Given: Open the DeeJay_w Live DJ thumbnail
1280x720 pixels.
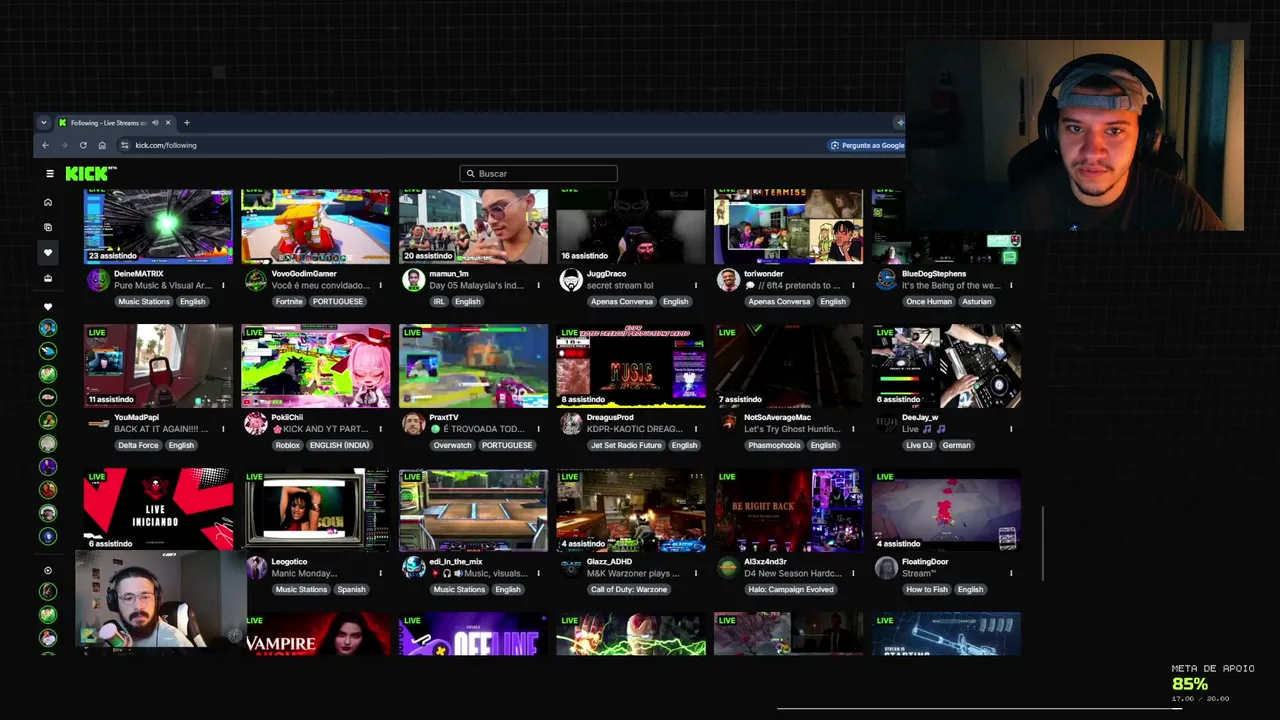Looking at the screenshot, I should tap(946, 366).
